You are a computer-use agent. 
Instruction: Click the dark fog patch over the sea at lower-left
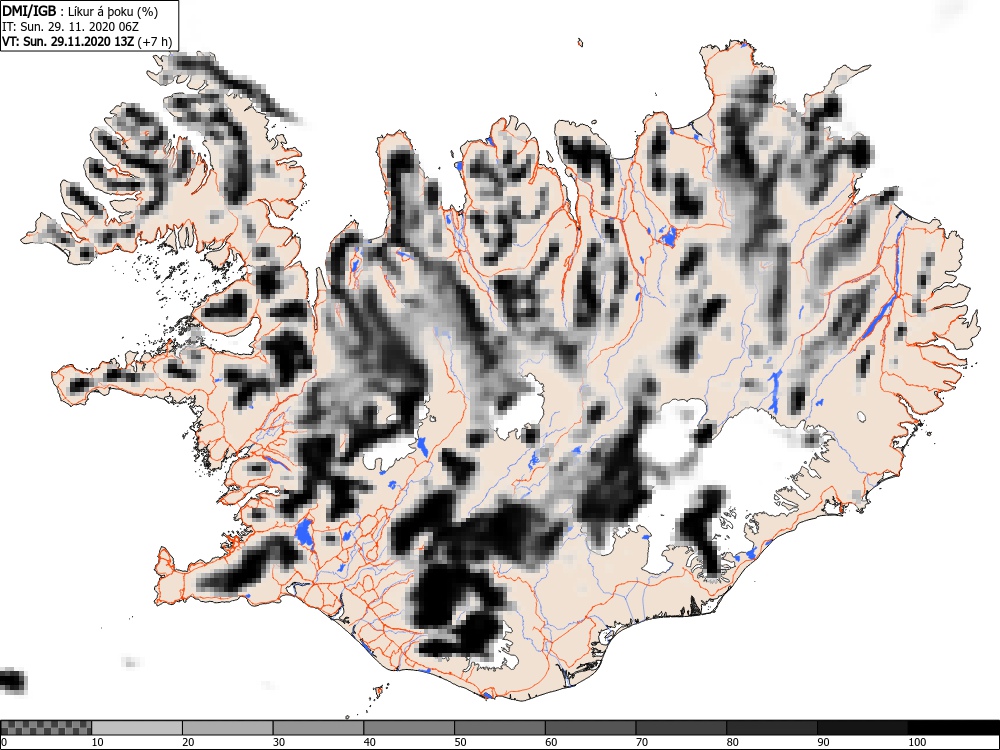point(13,680)
